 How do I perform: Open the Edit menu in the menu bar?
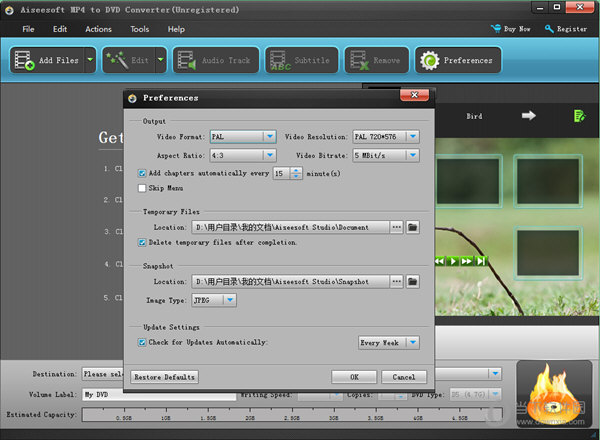tap(60, 29)
